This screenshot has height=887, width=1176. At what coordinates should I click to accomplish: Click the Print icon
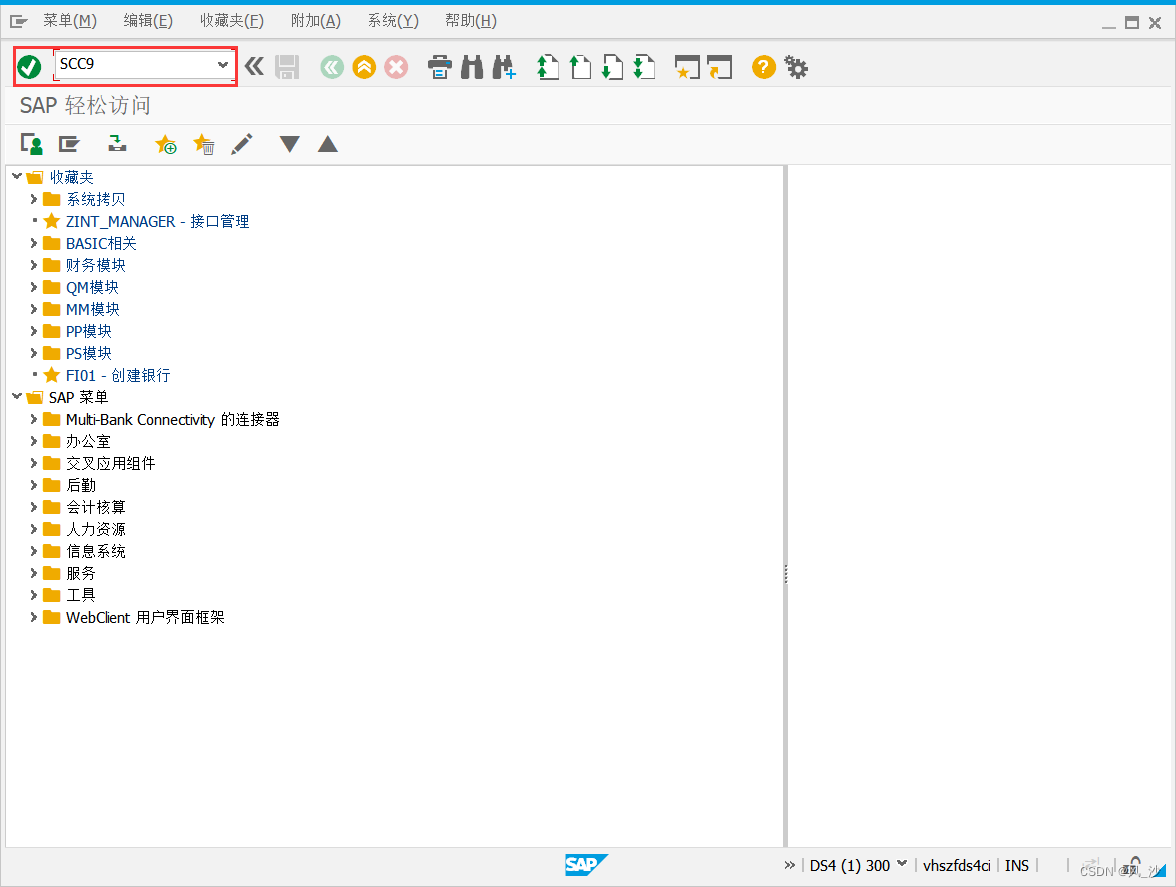pos(440,67)
